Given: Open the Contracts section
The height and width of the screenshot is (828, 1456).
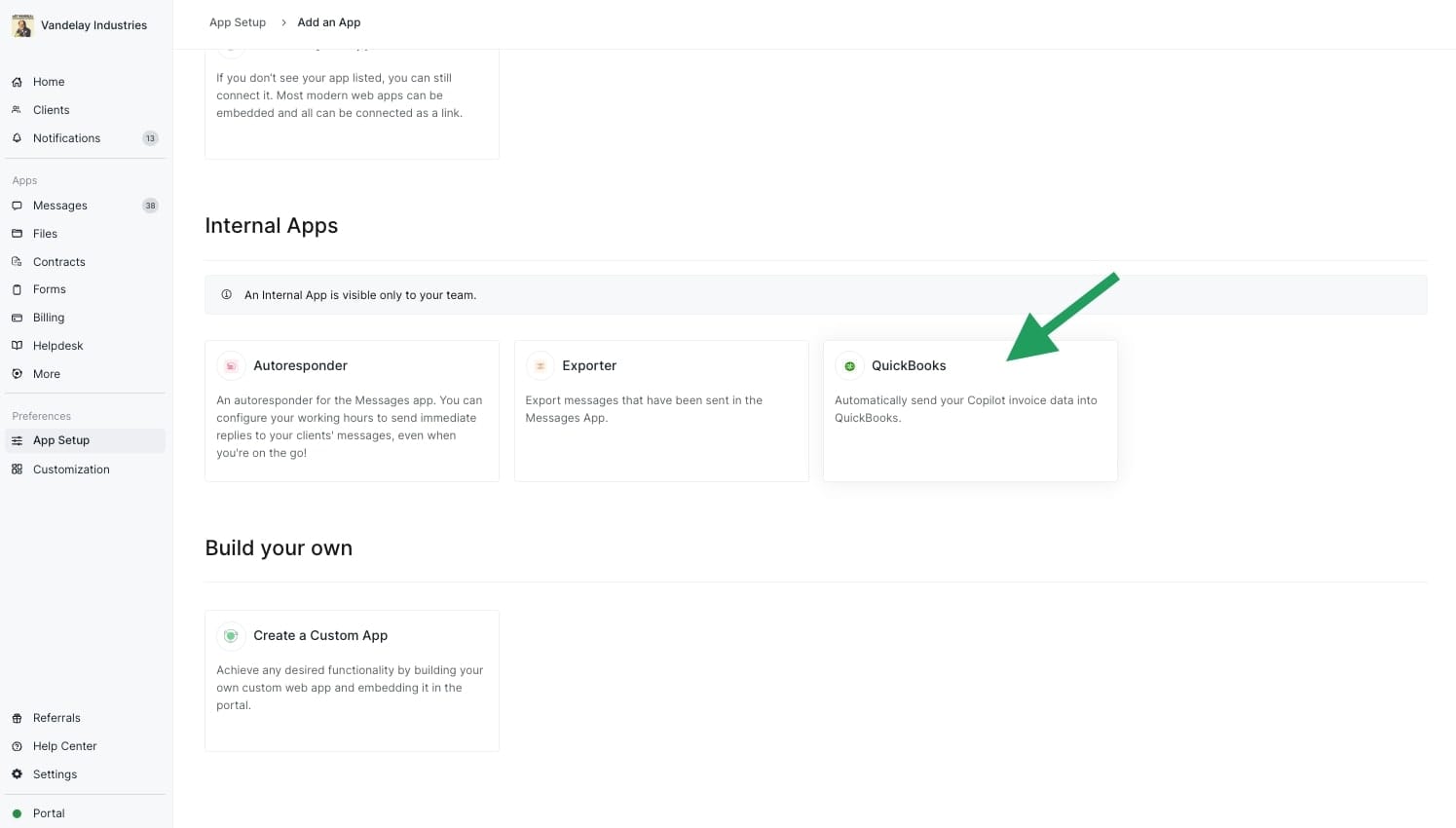Looking at the screenshot, I should [x=58, y=262].
